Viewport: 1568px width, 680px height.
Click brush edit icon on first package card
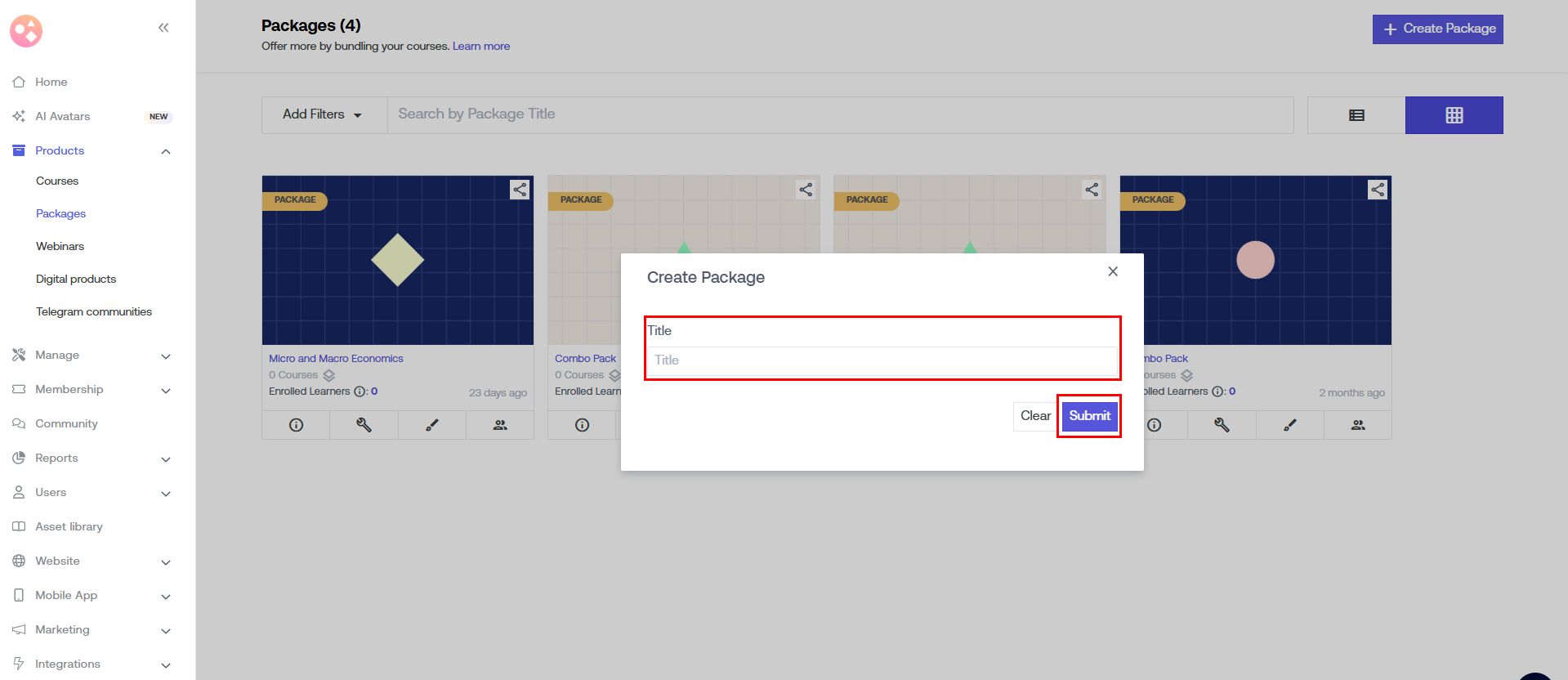tap(432, 425)
